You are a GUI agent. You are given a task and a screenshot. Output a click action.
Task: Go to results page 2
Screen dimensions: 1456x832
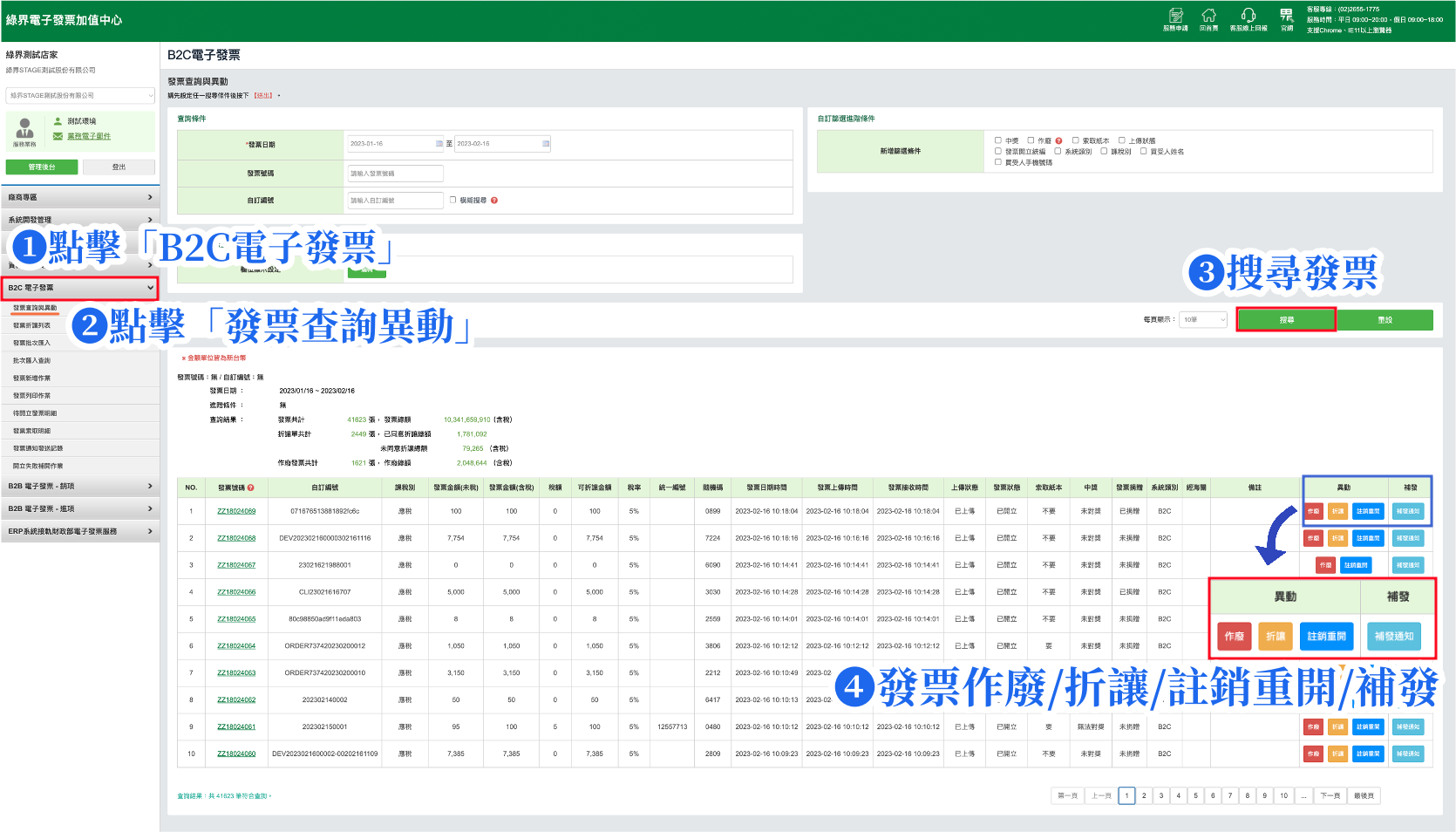pyautogui.click(x=1144, y=795)
